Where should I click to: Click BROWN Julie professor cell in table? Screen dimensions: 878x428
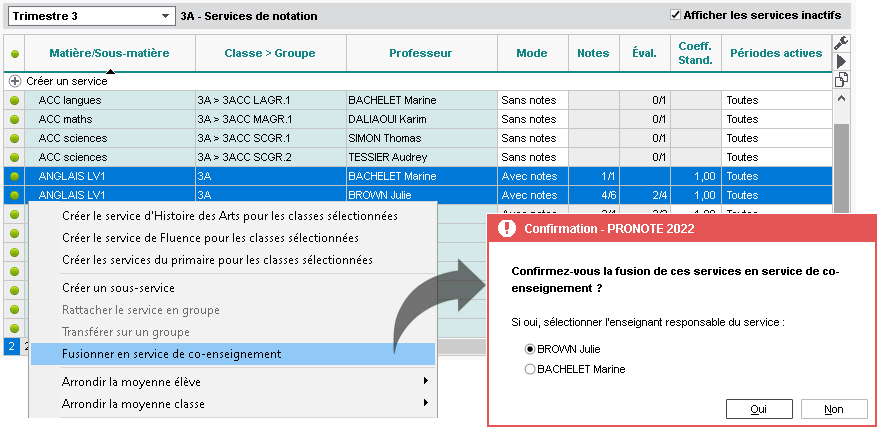[x=422, y=196]
